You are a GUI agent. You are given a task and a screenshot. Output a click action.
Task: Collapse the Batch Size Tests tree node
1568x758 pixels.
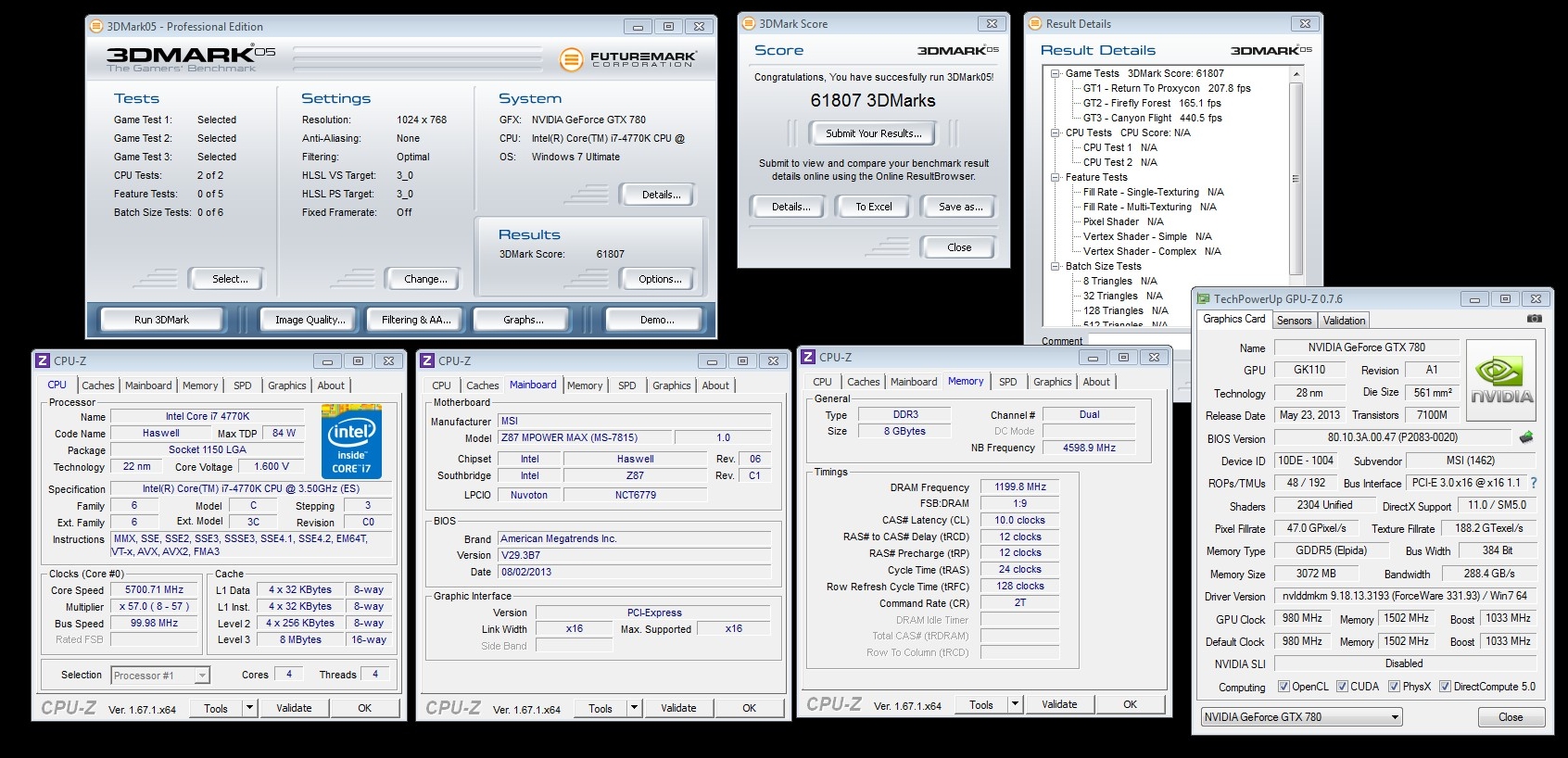pyautogui.click(x=1055, y=266)
